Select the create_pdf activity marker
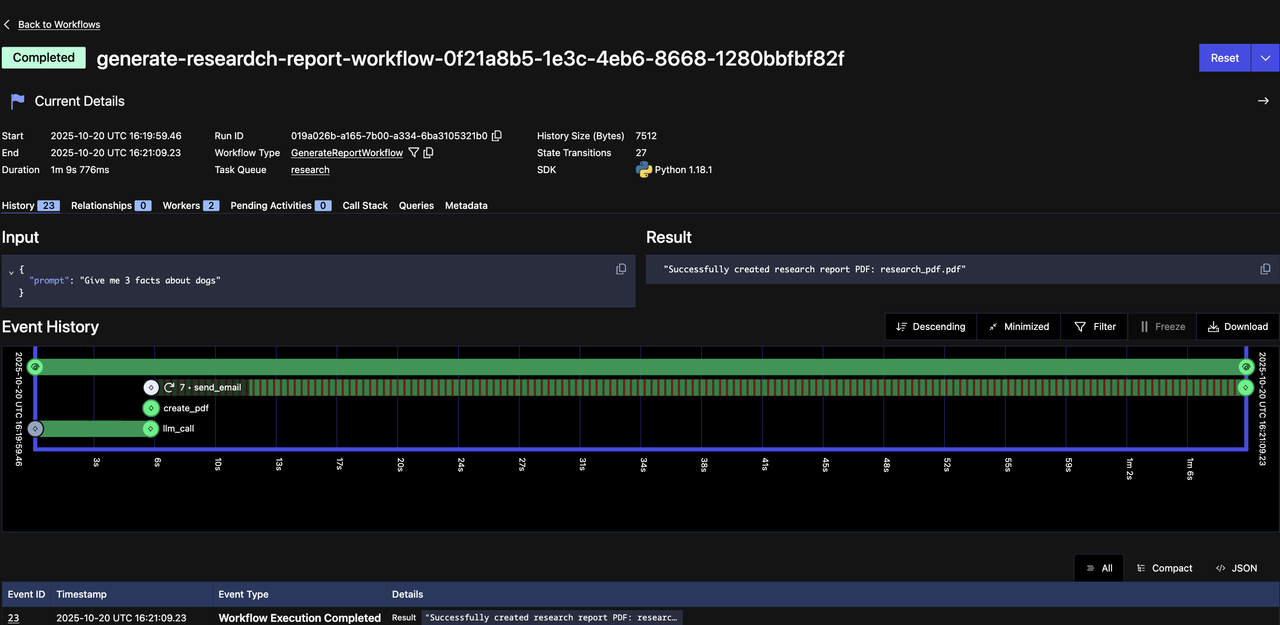This screenshot has height=625, width=1280. (151, 408)
